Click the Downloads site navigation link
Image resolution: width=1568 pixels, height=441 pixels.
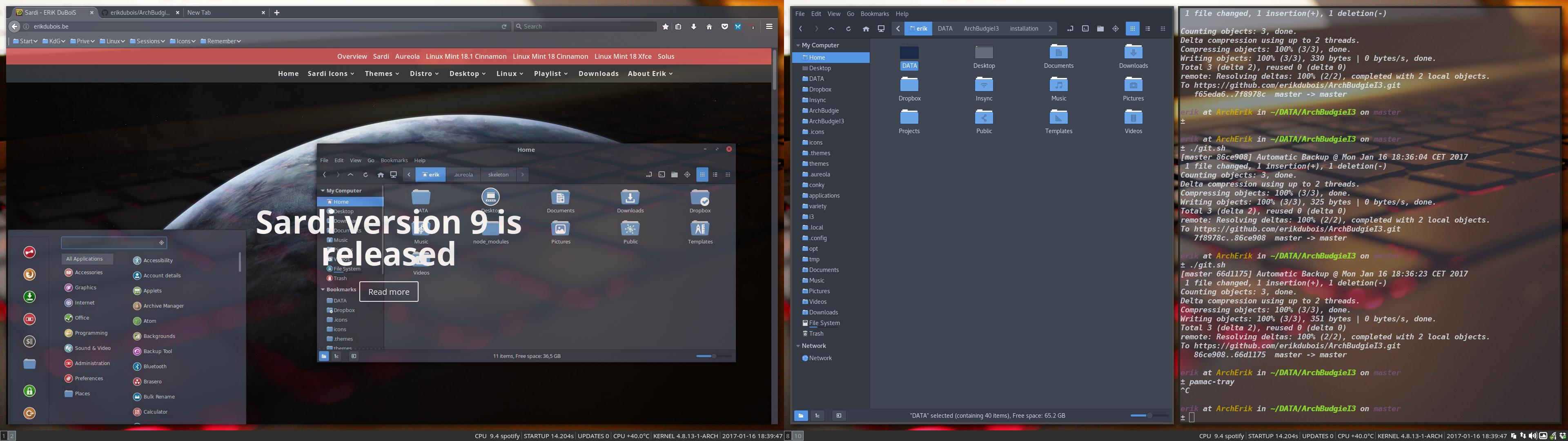coord(598,73)
